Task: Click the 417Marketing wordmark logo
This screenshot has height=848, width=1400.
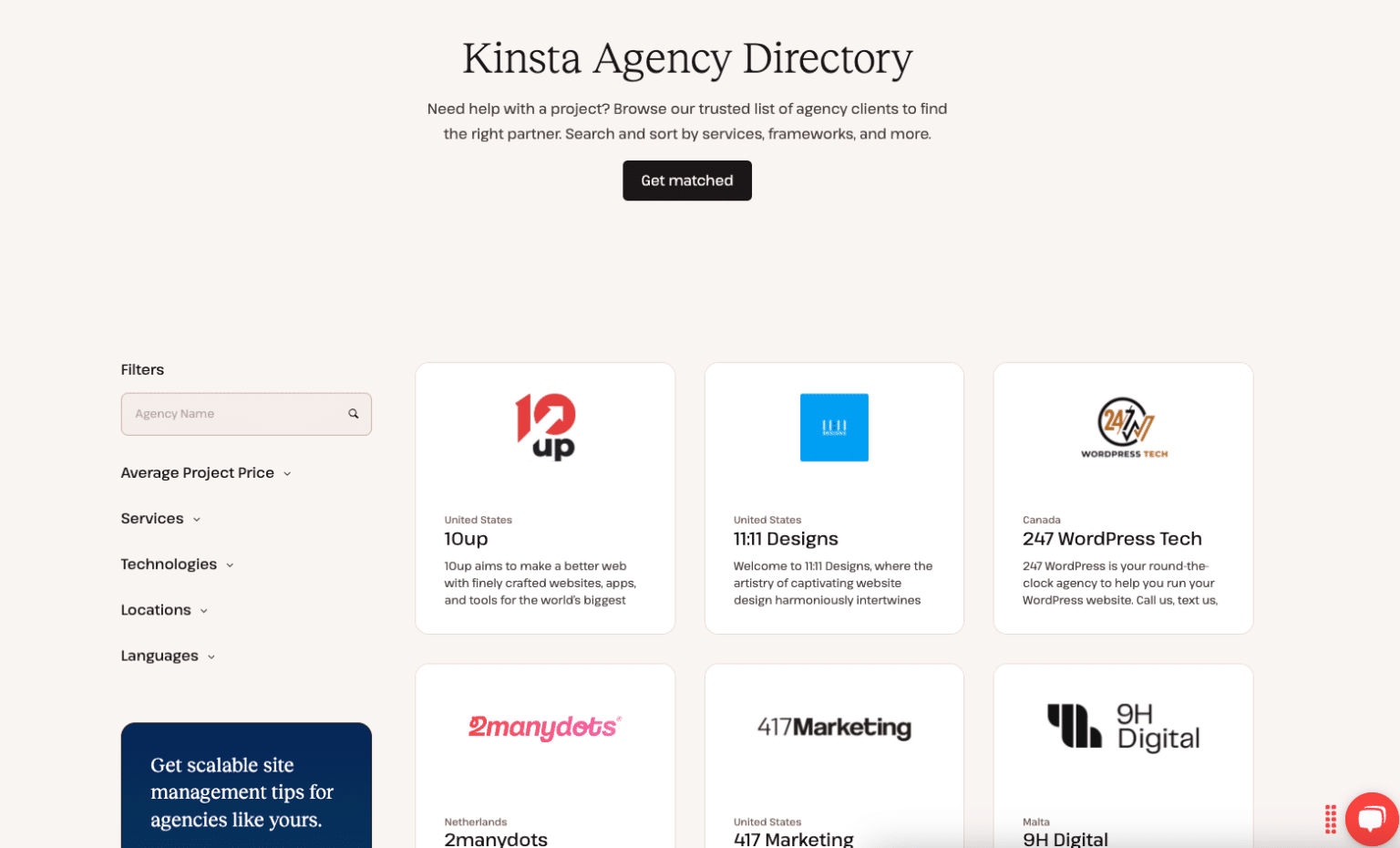Action: click(x=834, y=728)
